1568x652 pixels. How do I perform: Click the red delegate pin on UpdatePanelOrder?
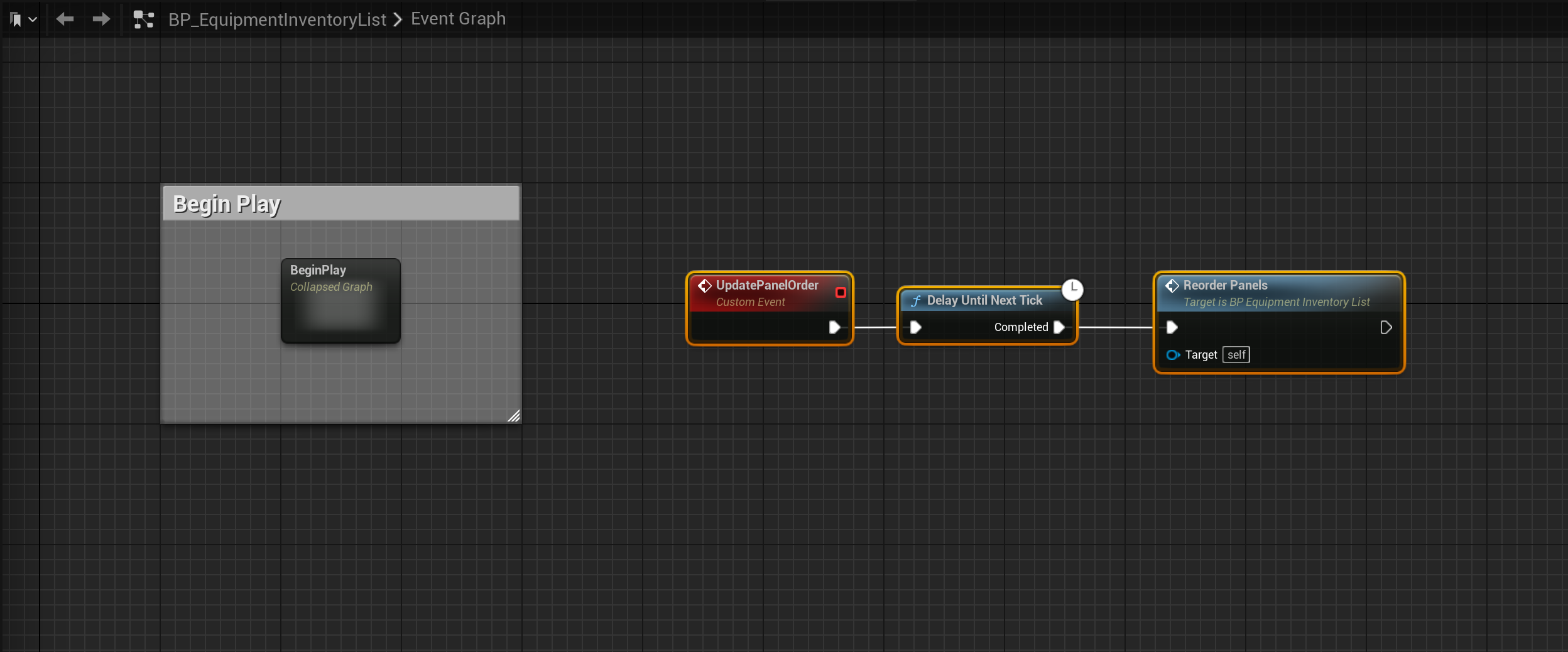[841, 292]
